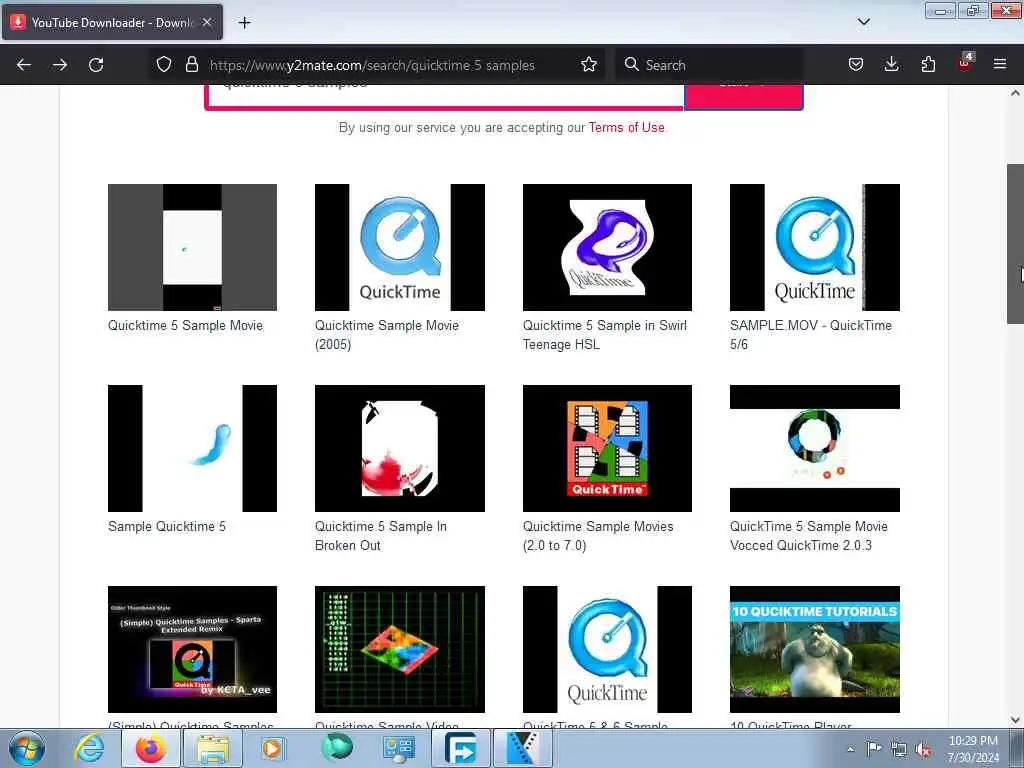Click the page vertical scrollbar thumb
Viewport: 1024px width, 768px height.
click(x=1015, y=244)
